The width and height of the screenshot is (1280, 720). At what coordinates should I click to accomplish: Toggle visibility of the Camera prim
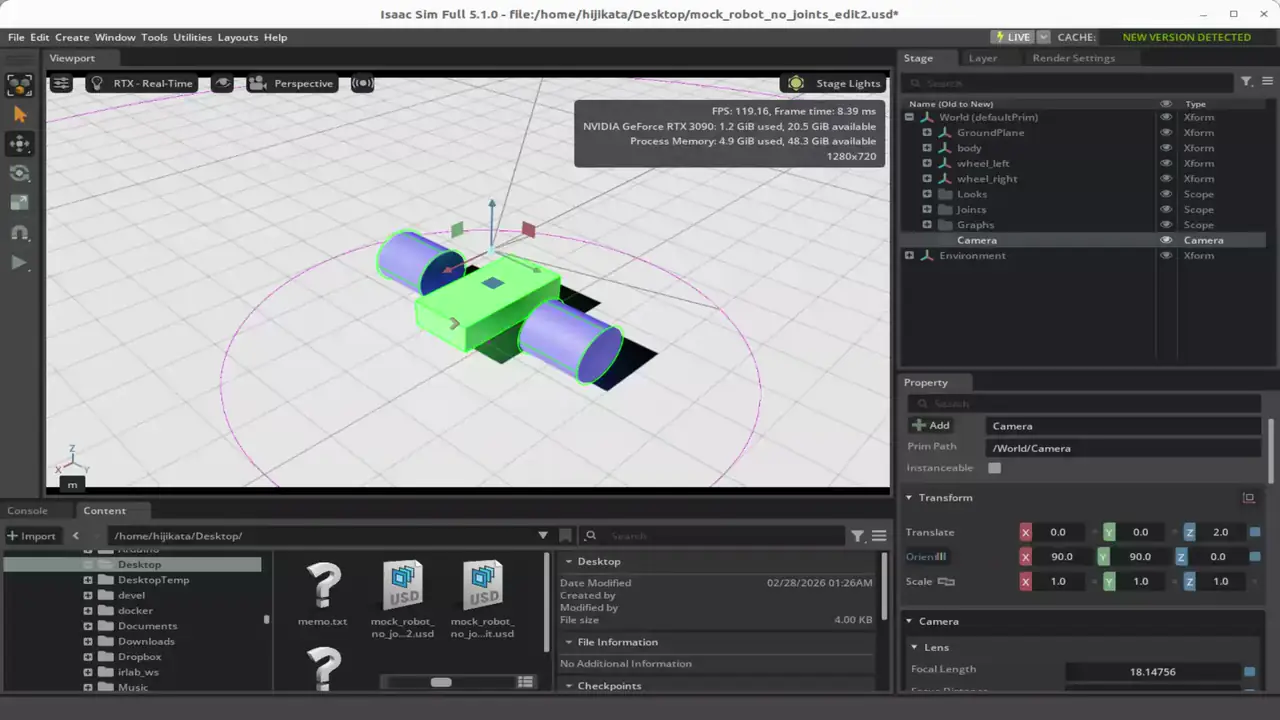[x=1165, y=240]
